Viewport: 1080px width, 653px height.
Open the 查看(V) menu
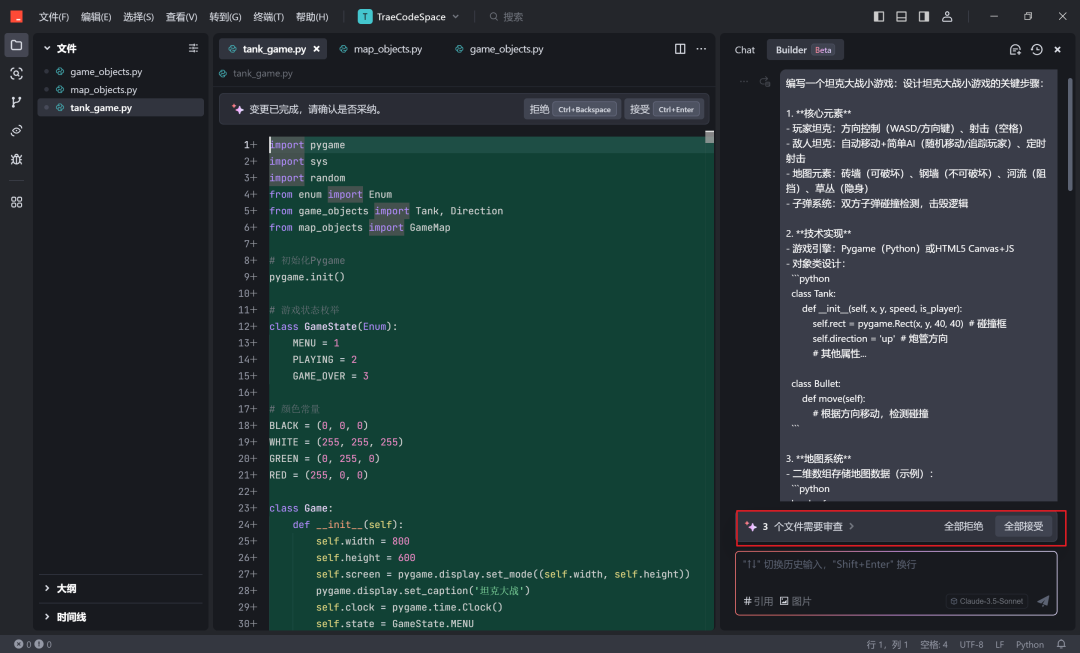coord(181,17)
